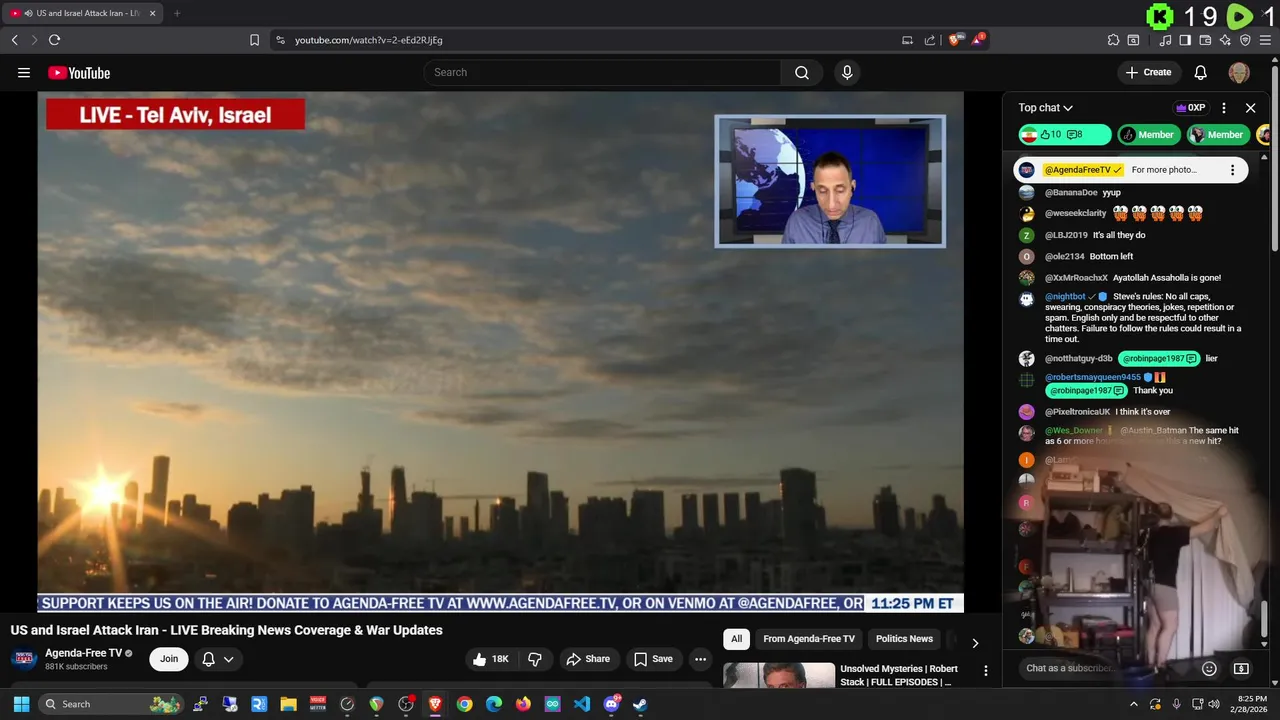Click @nightbot username in chat
The height and width of the screenshot is (720, 1280).
tap(1065, 297)
